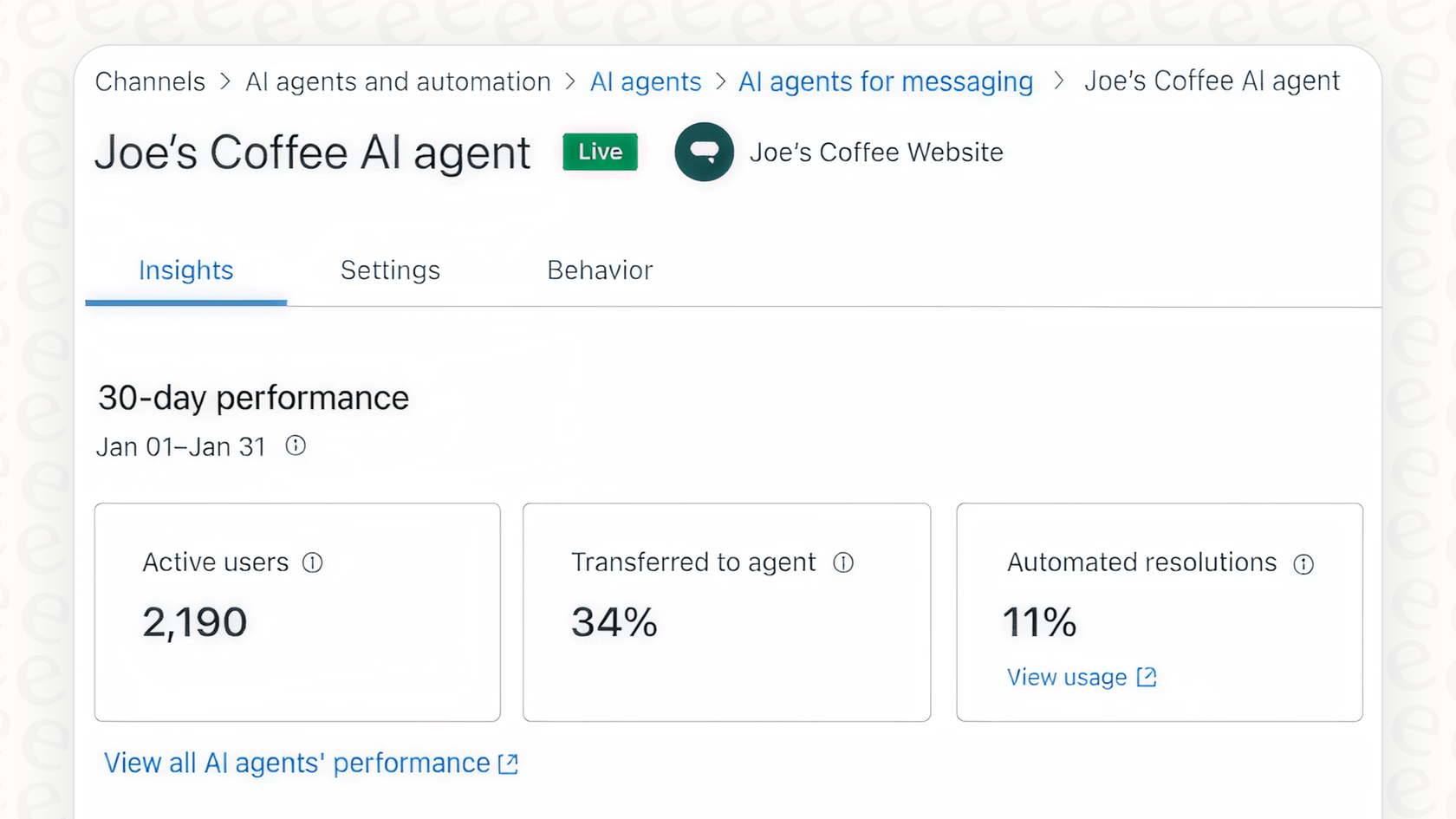Open the Behavior tab

[600, 270]
